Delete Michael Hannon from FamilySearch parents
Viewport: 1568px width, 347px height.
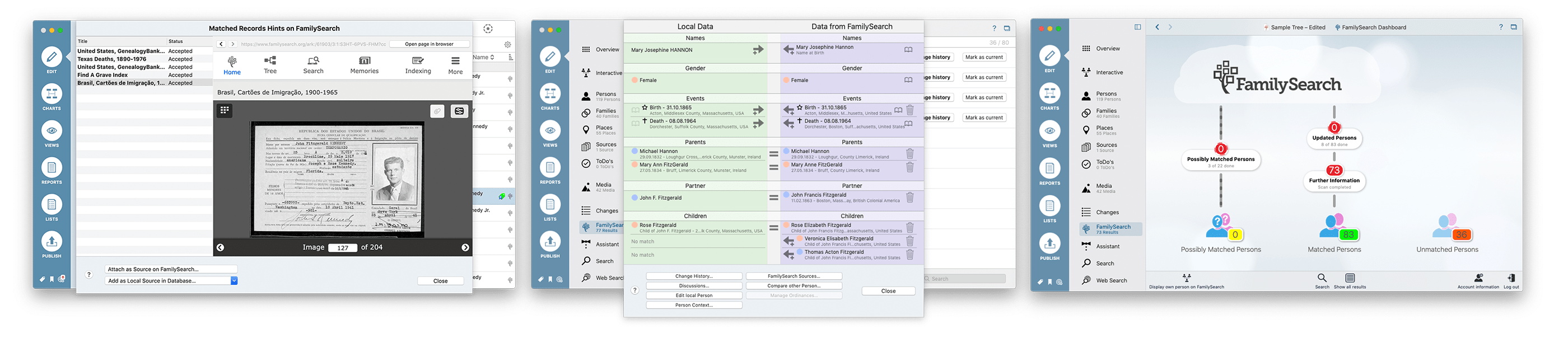tap(910, 153)
